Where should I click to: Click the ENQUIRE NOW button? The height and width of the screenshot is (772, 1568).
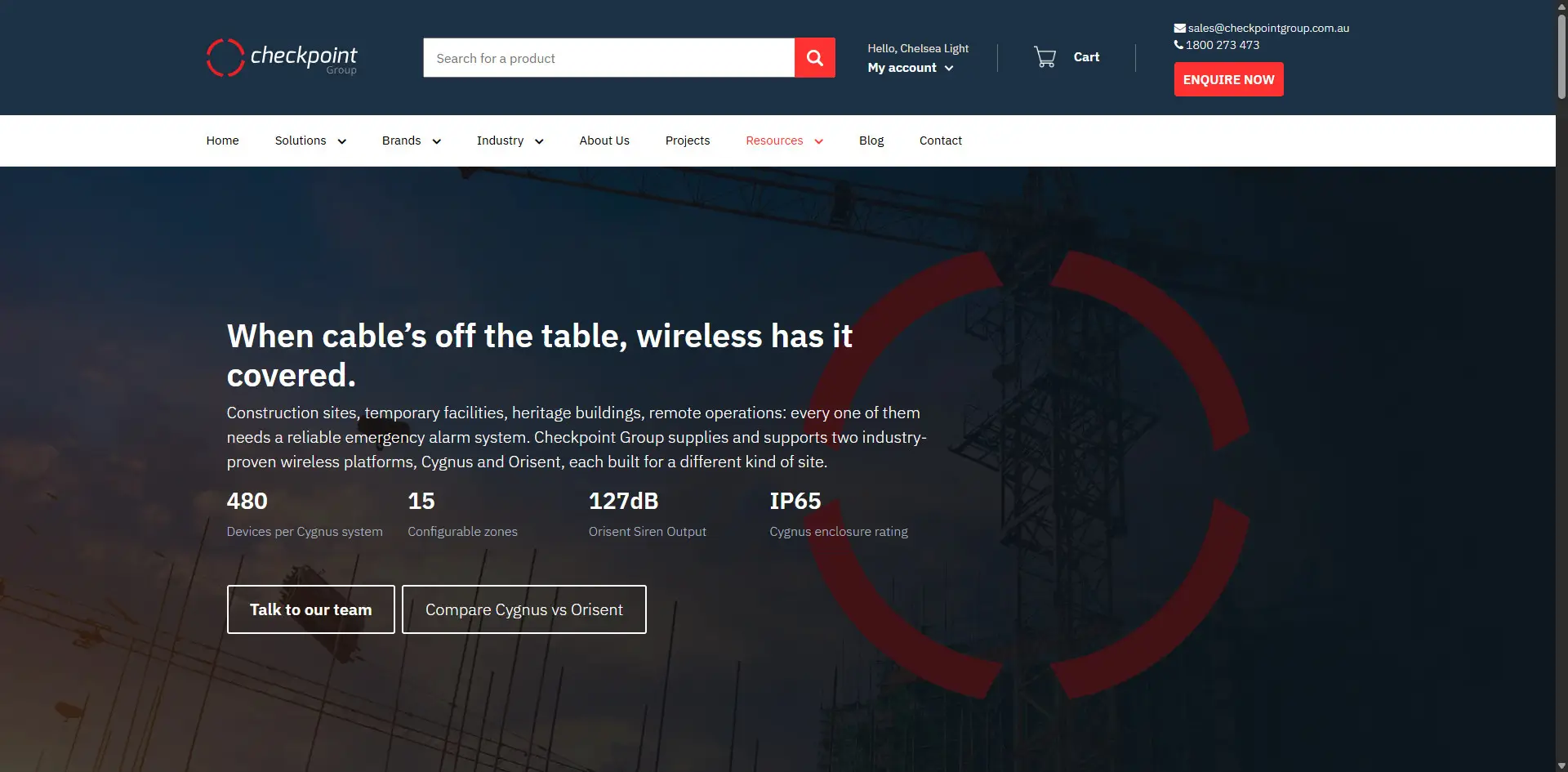(x=1228, y=79)
